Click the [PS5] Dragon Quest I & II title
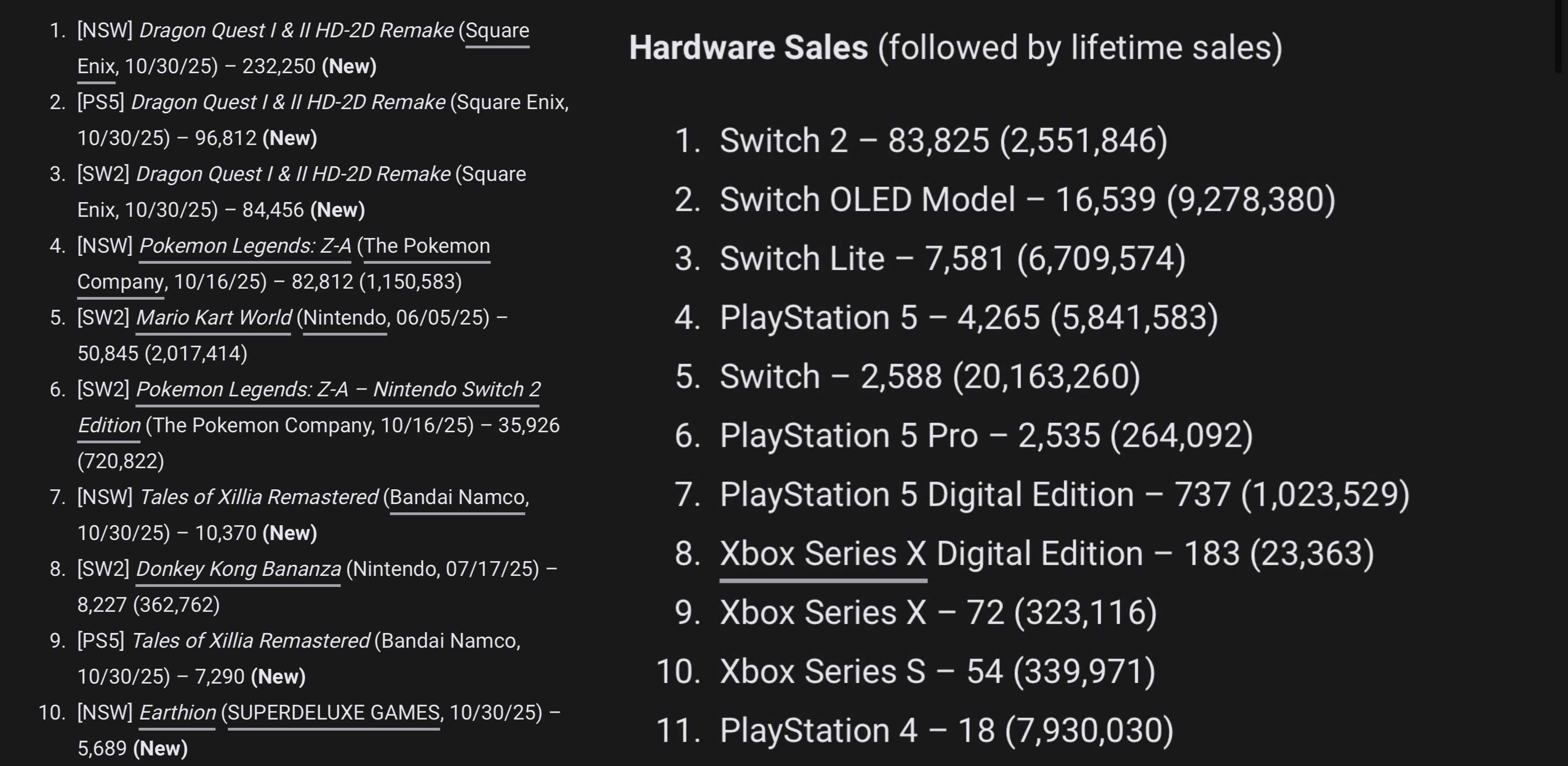 (288, 102)
